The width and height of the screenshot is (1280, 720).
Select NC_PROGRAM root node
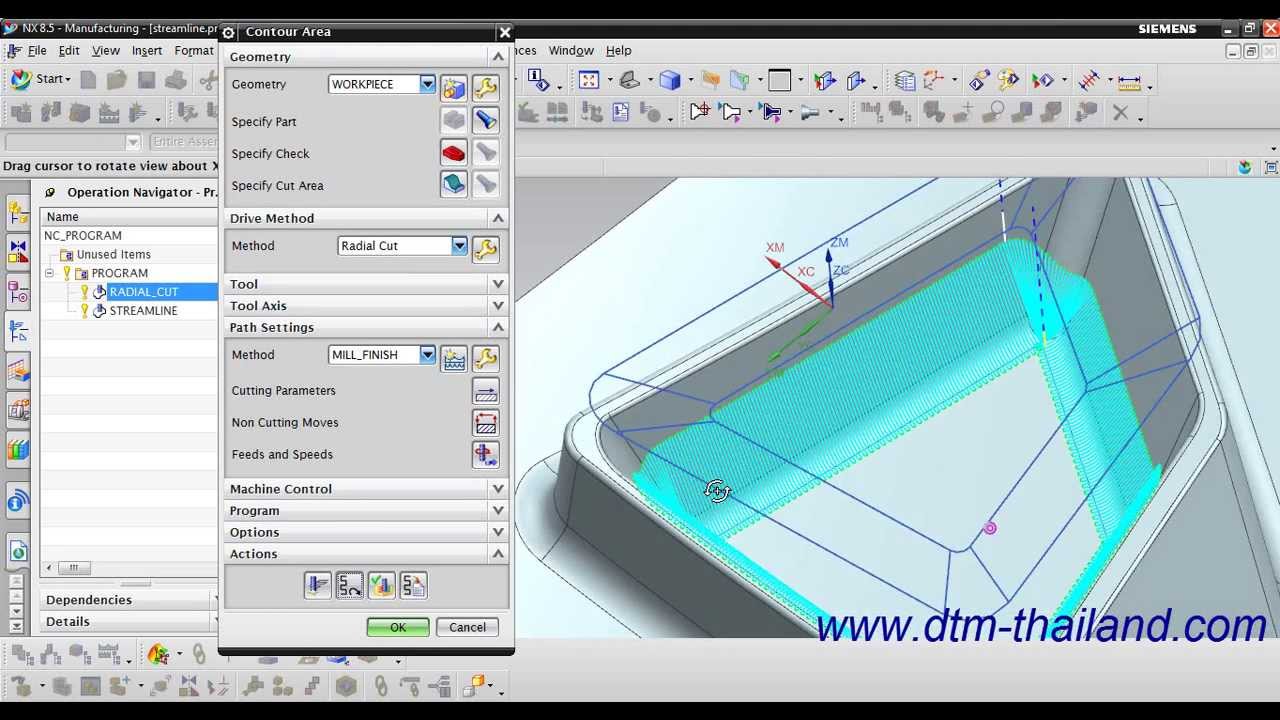(x=83, y=235)
